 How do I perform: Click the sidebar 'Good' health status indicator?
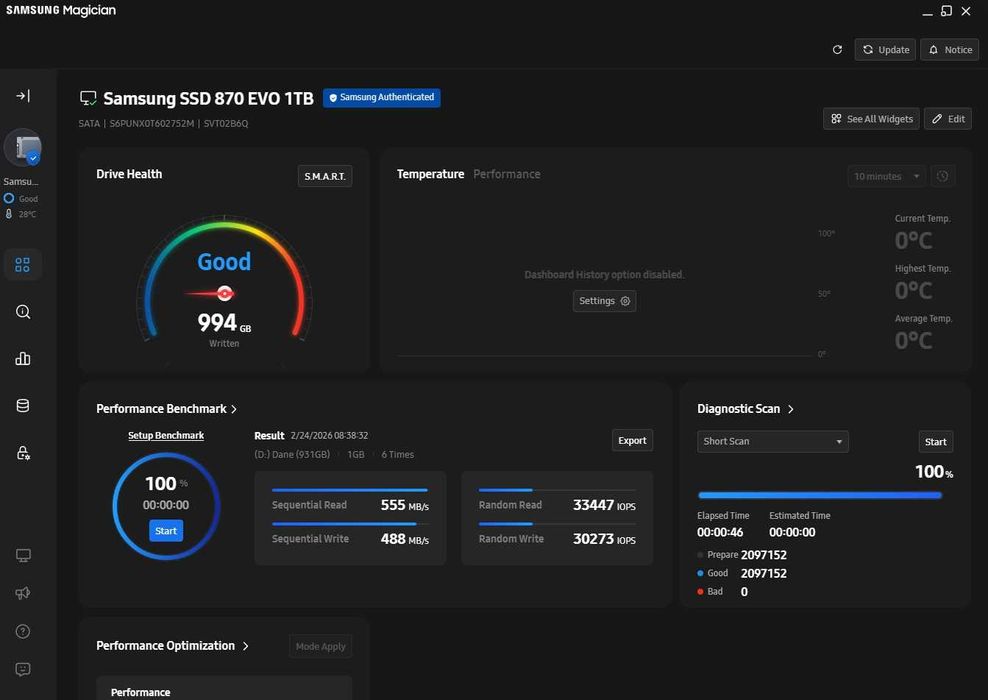pyautogui.click(x=21, y=198)
